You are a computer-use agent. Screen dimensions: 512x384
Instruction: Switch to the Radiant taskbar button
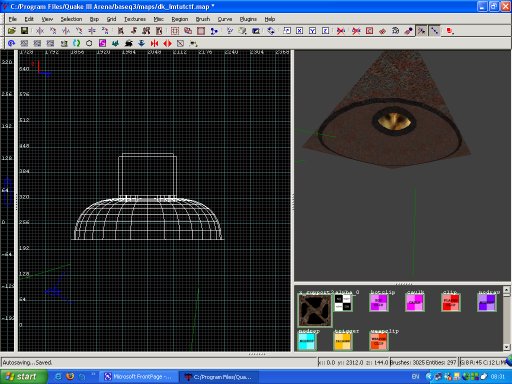point(219,377)
